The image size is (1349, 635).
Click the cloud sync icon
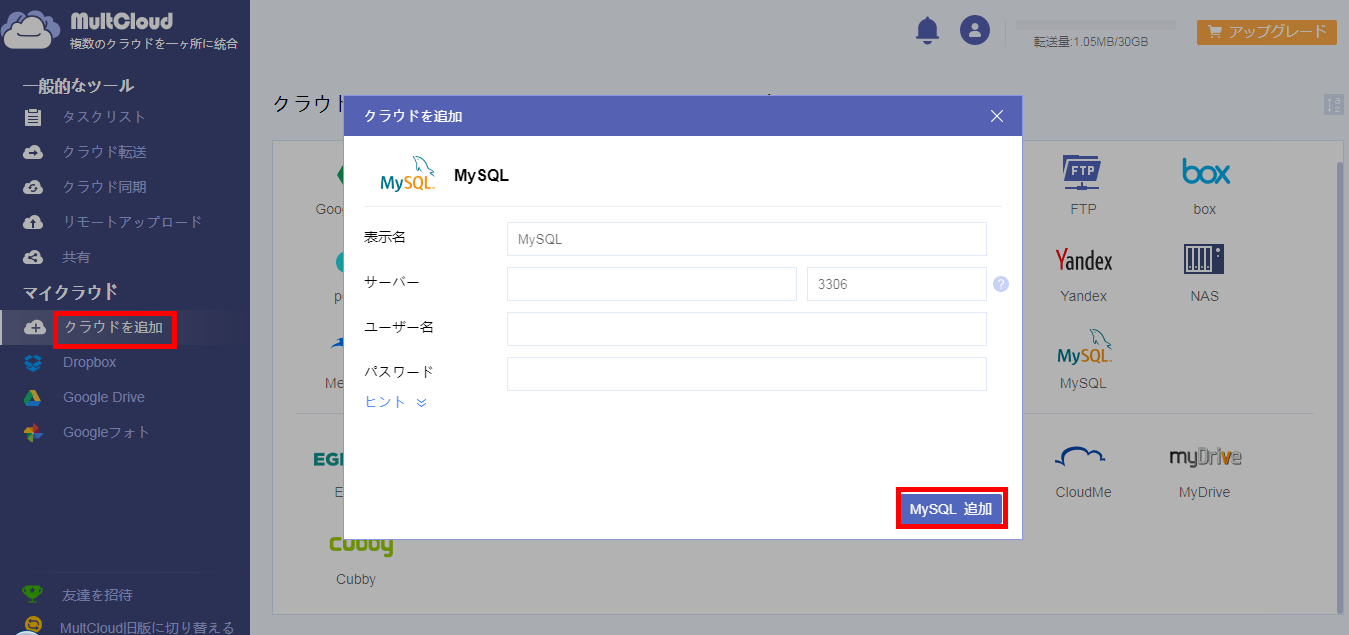click(x=33, y=187)
